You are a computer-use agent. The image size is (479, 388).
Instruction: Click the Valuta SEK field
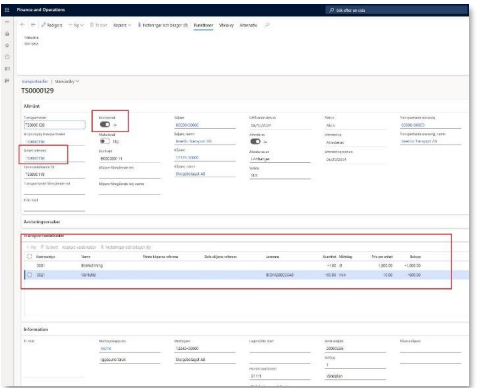(x=280, y=175)
